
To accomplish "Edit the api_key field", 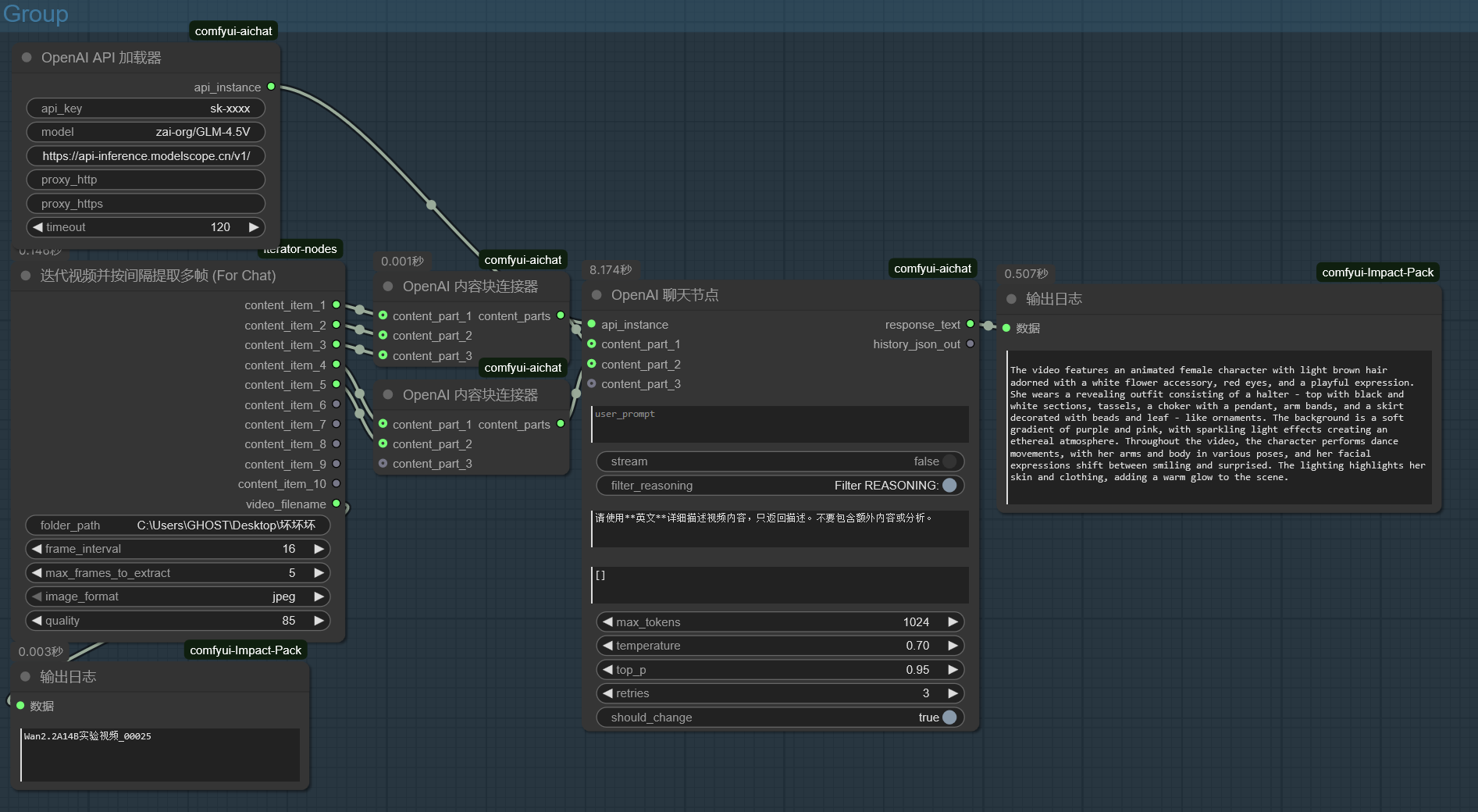I will (146, 109).
